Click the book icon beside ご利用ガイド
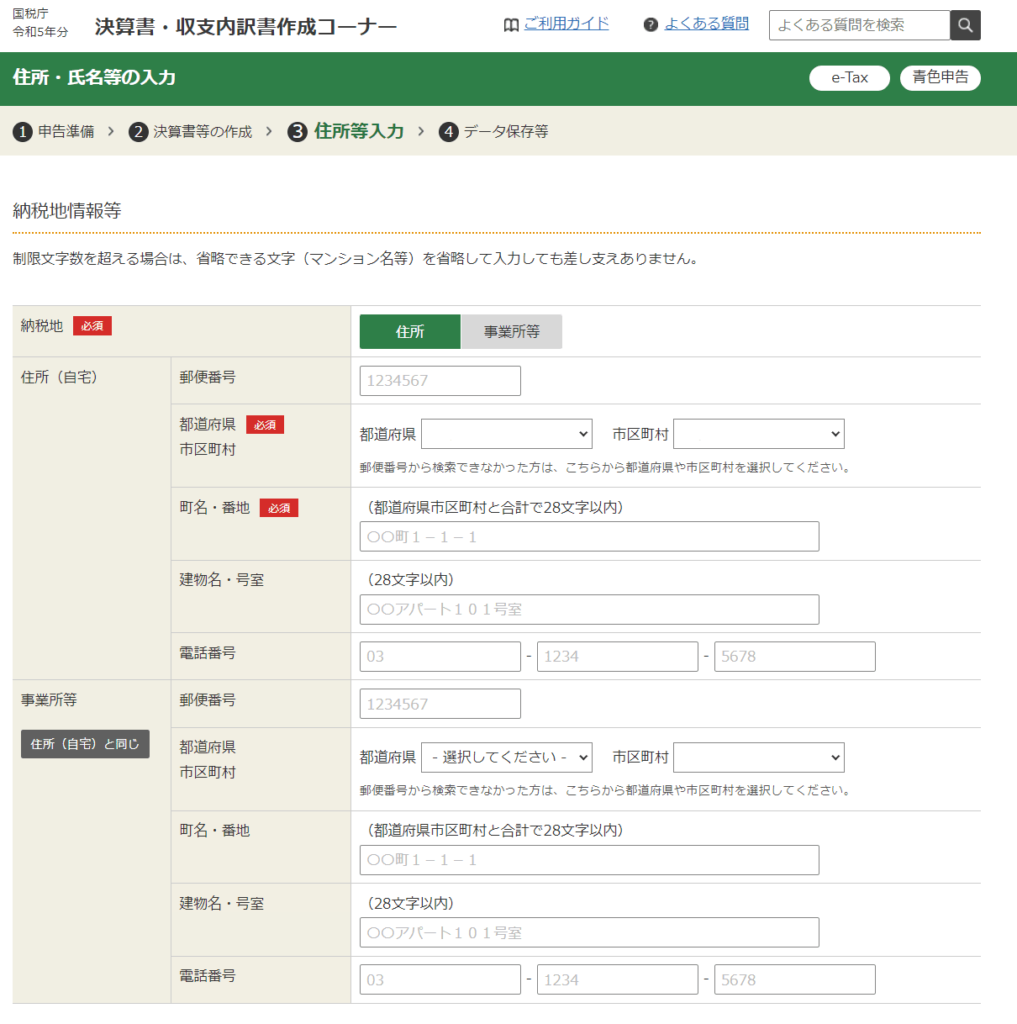This screenshot has width=1017, height=1024. (511, 25)
